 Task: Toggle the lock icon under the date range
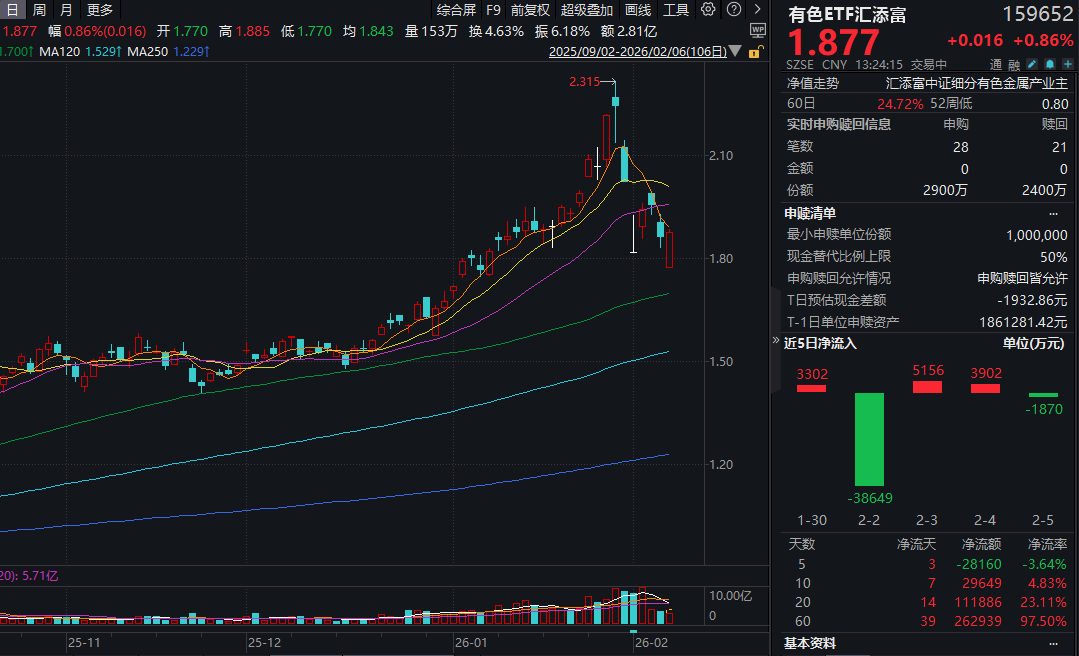click(x=757, y=51)
